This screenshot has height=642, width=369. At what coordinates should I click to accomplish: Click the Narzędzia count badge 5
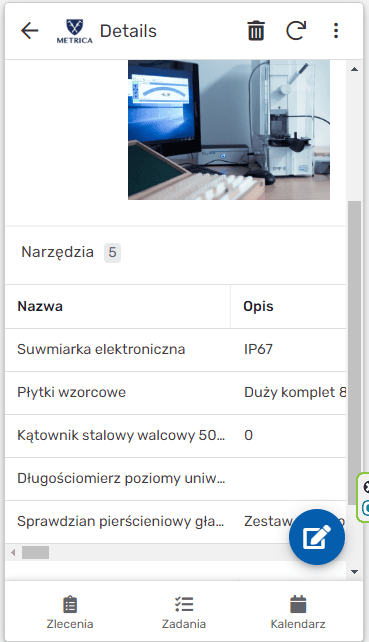coord(112,252)
